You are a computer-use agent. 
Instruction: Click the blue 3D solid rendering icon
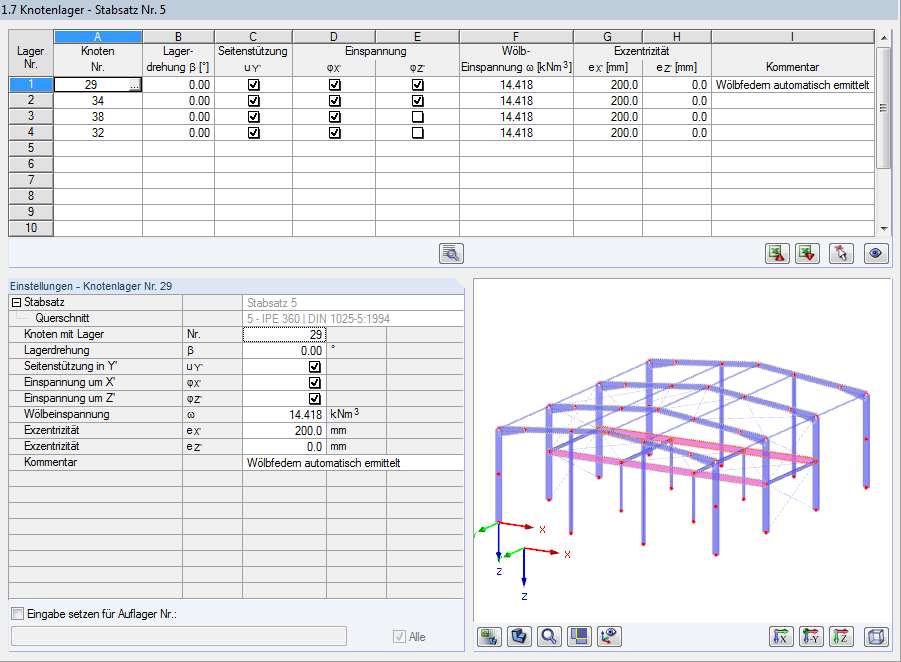pos(519,636)
